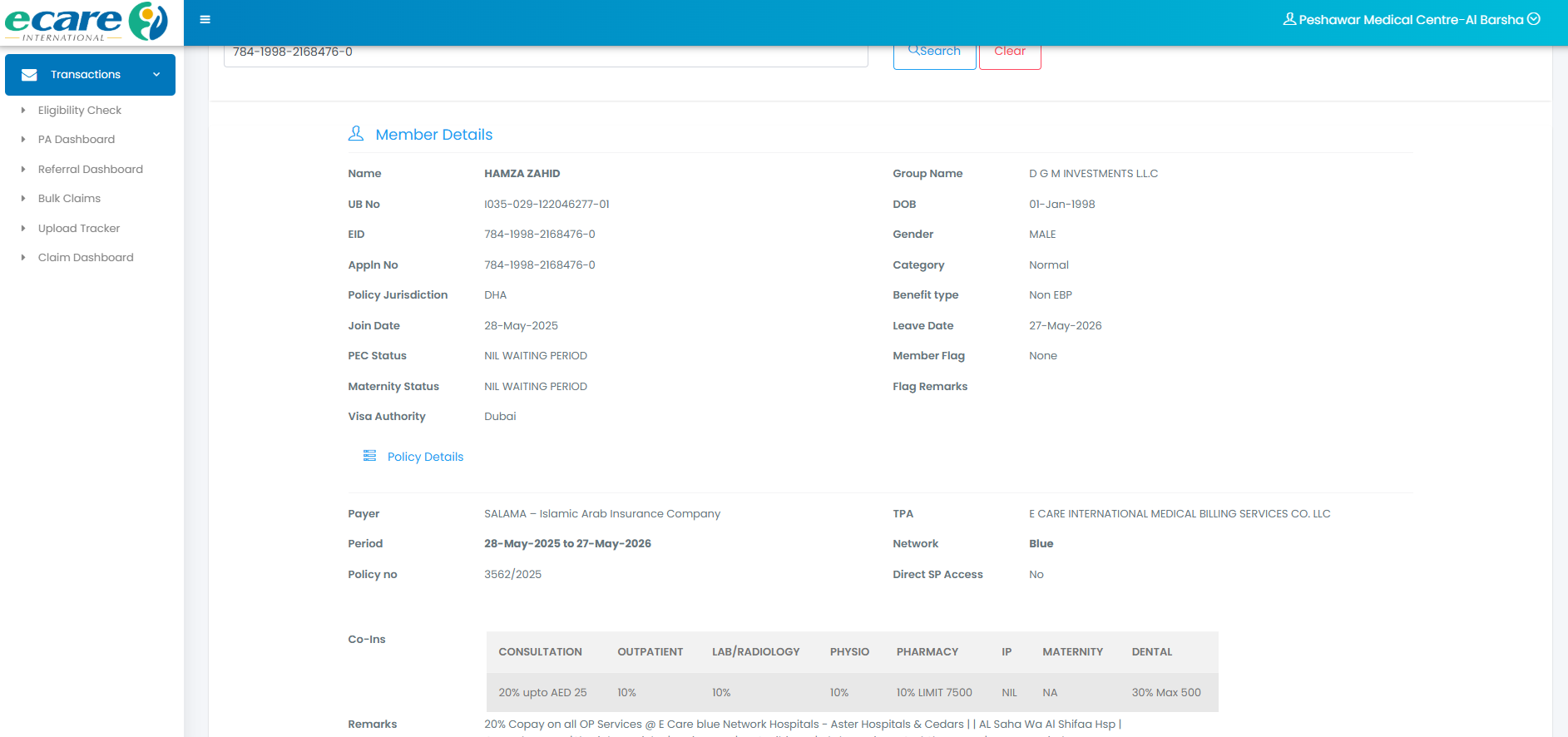Select Bulk Claims sidebar item
This screenshot has width=1568, height=737.
point(69,199)
